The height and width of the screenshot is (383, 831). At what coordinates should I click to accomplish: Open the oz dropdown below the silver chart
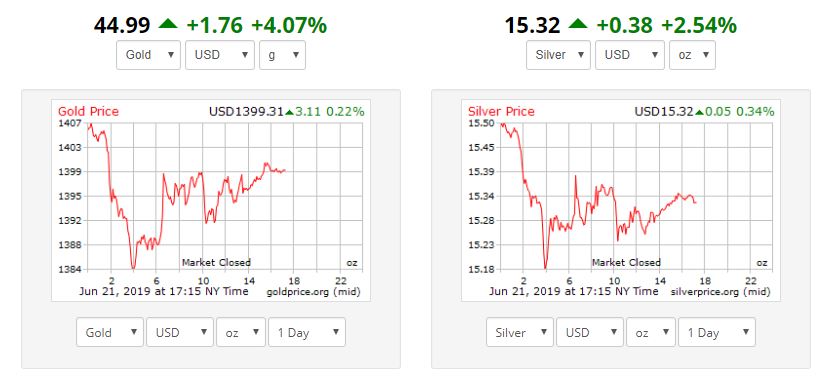pyautogui.click(x=651, y=332)
